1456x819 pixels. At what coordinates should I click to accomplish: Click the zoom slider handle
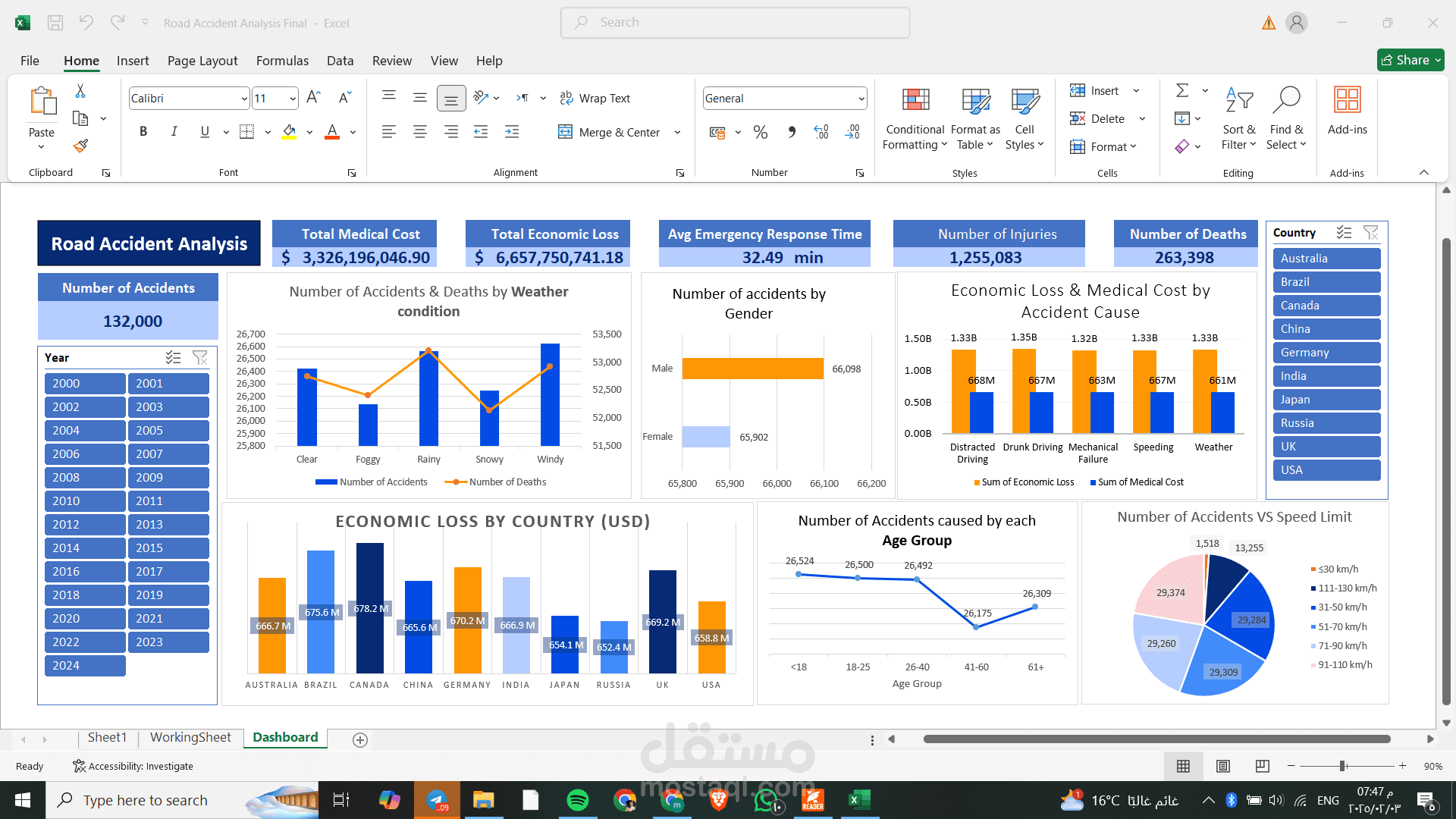(x=1343, y=767)
